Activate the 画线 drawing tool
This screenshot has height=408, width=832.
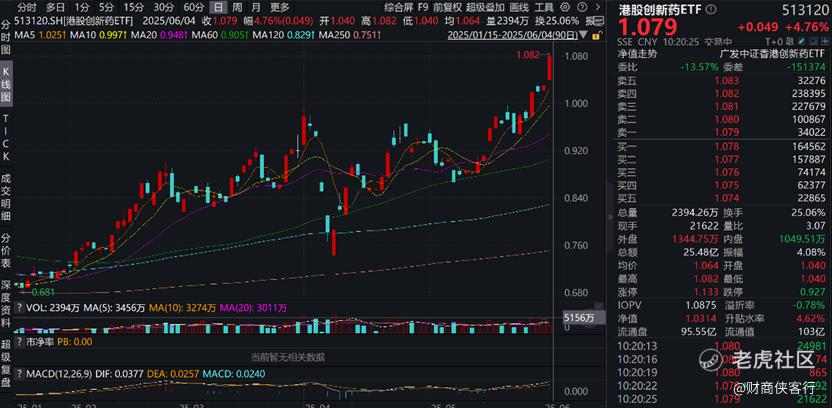tap(519, 7)
